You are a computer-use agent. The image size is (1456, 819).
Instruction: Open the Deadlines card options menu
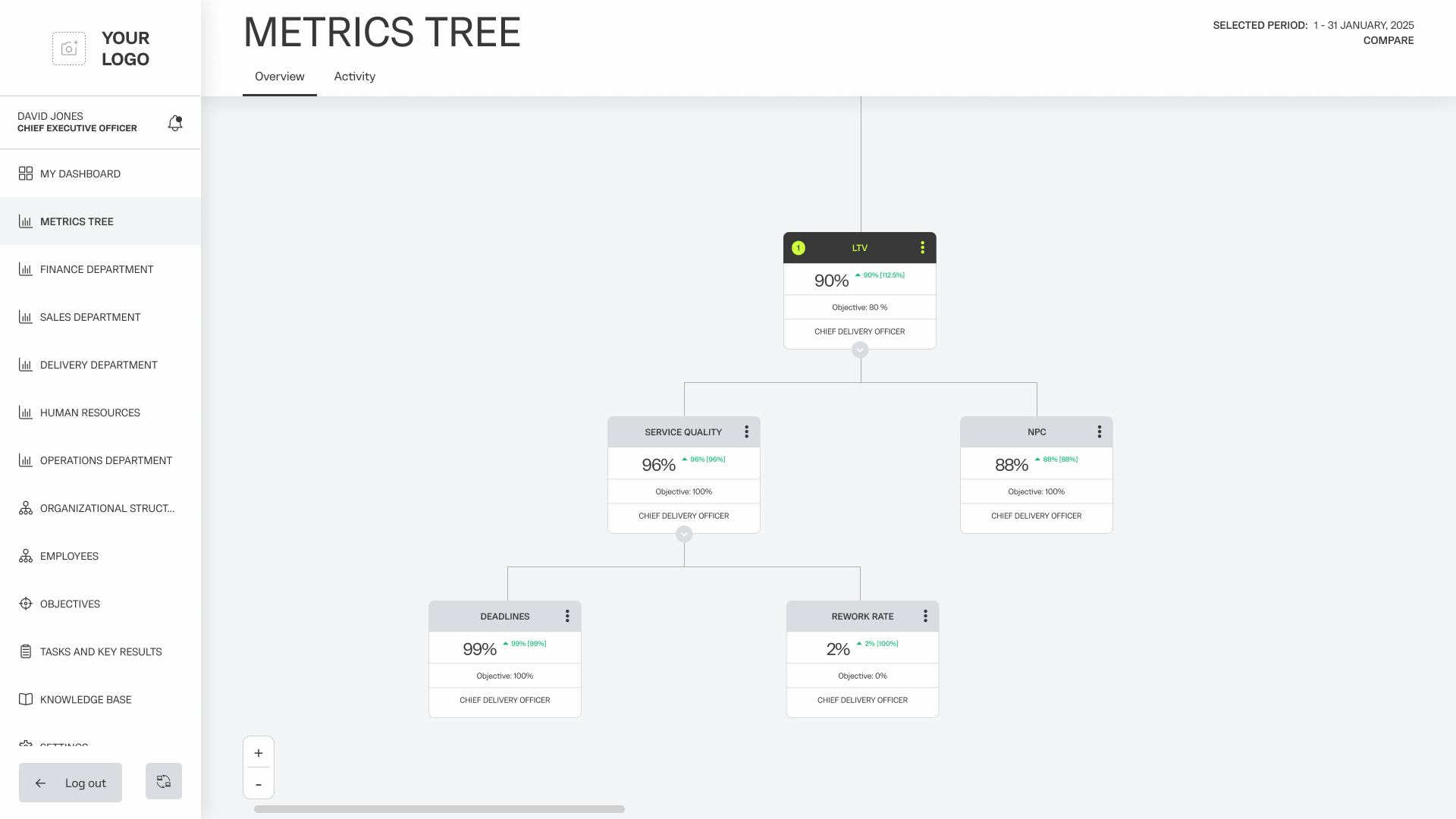[567, 617]
